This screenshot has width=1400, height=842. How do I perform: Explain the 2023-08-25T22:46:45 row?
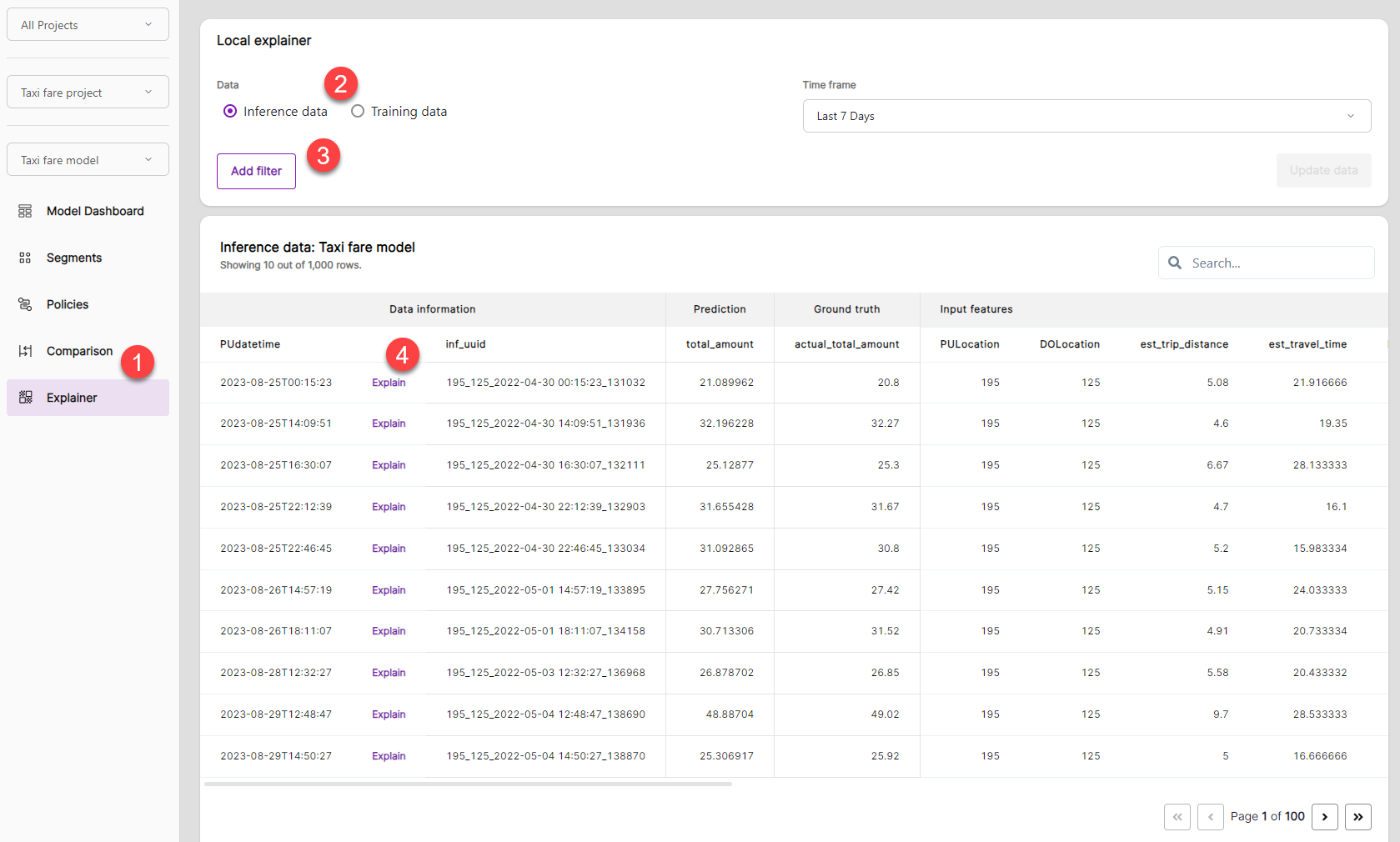[389, 549]
